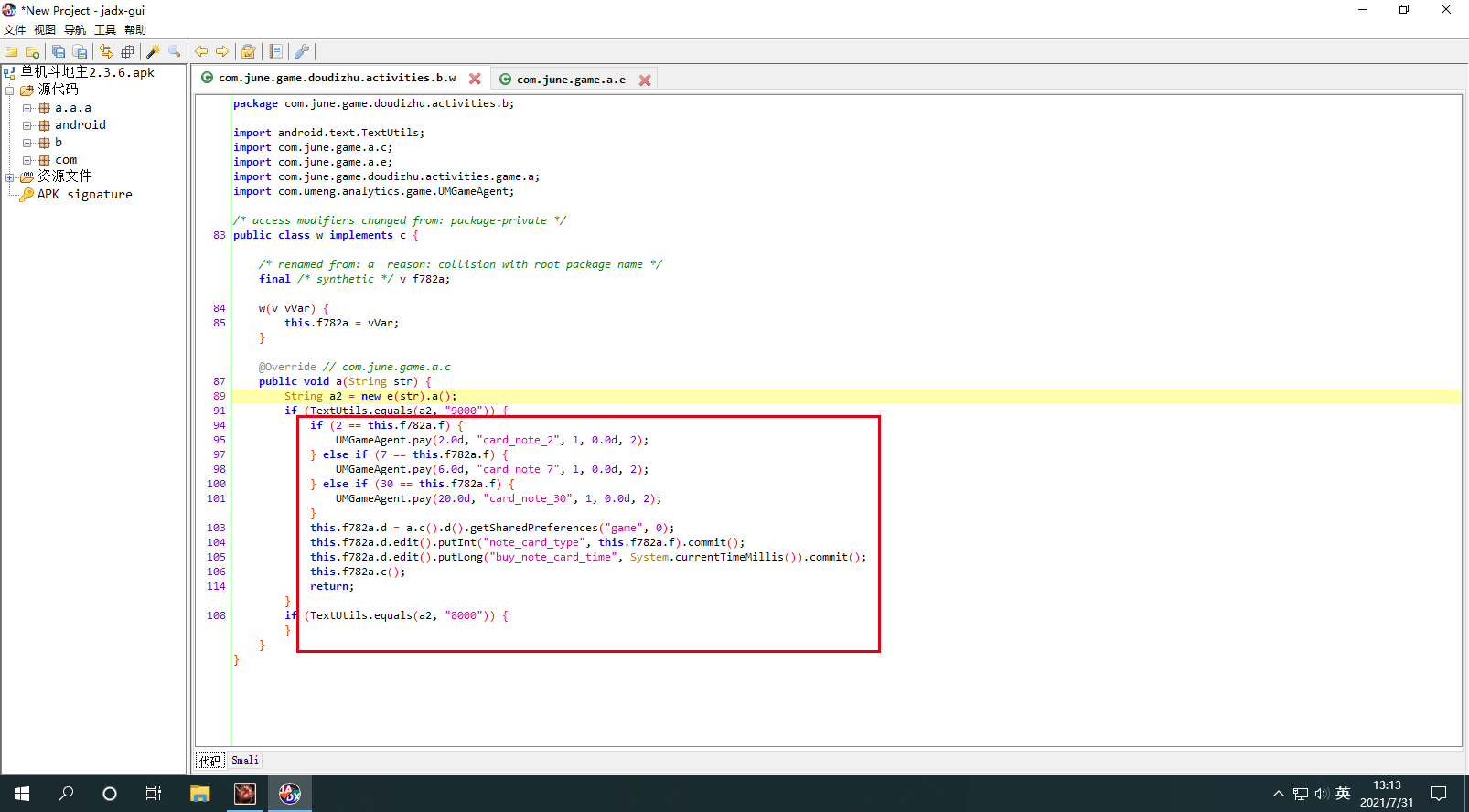
Task: Open the 帮助 menu
Action: [135, 30]
